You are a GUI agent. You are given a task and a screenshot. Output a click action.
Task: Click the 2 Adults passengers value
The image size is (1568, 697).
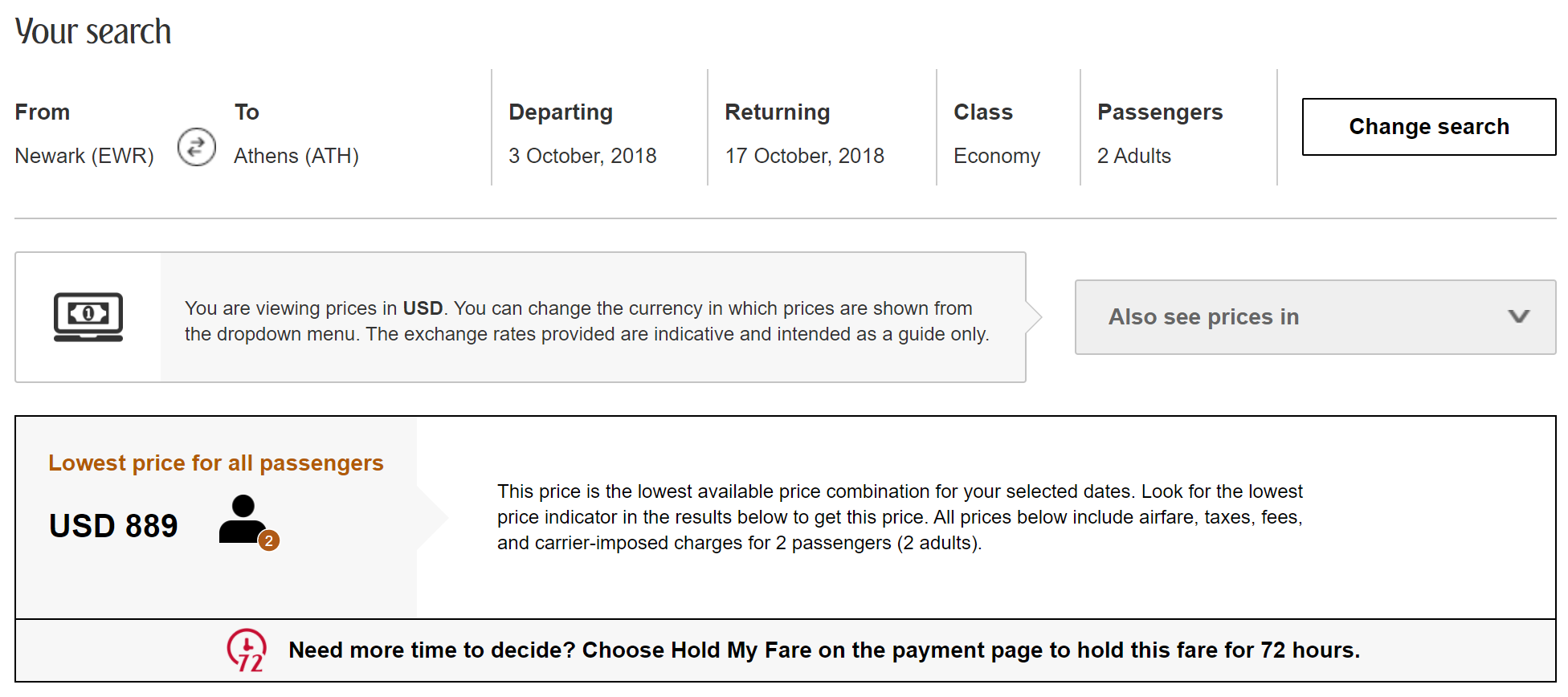tap(1133, 156)
